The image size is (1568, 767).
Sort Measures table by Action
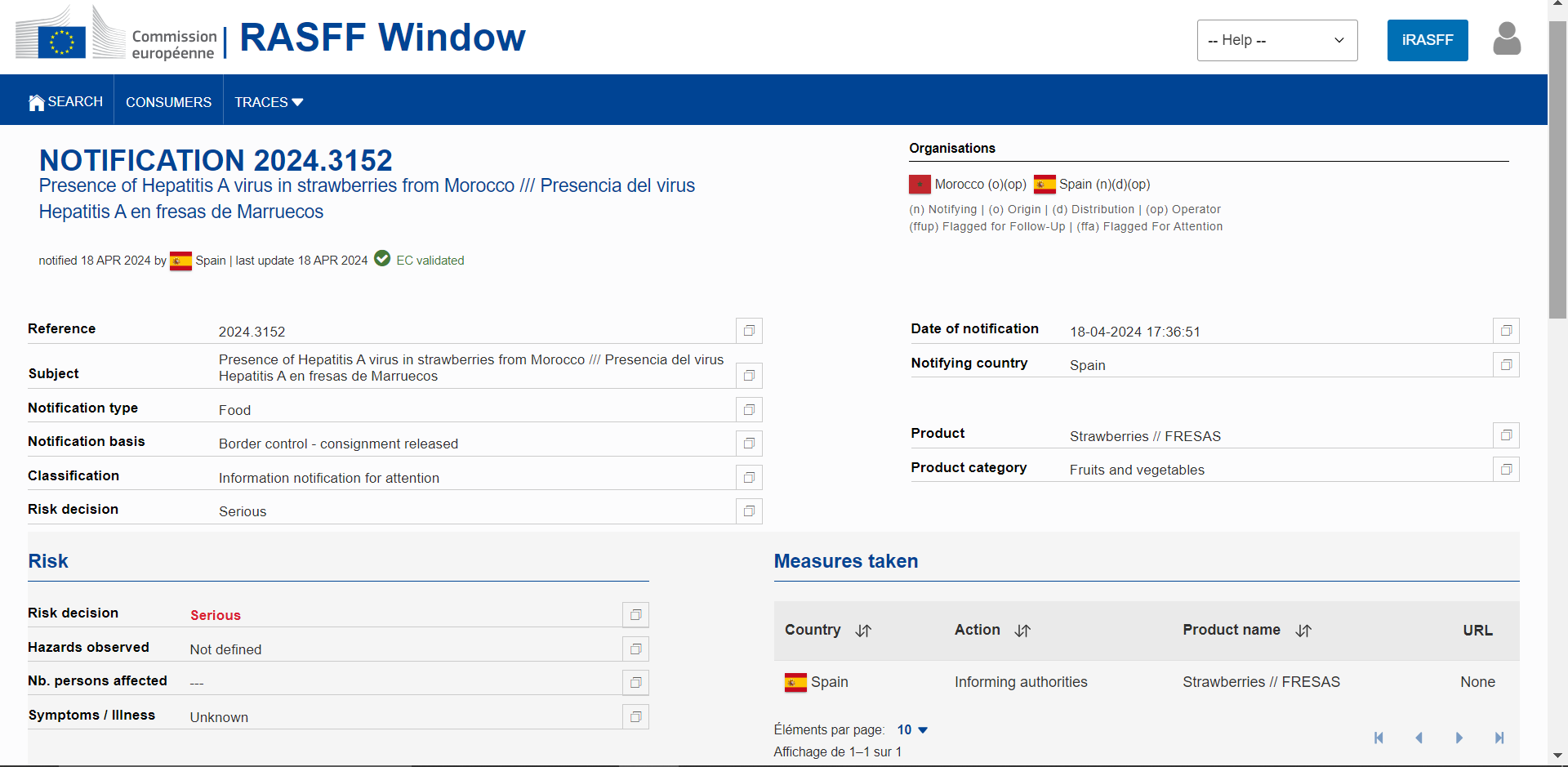(1022, 631)
